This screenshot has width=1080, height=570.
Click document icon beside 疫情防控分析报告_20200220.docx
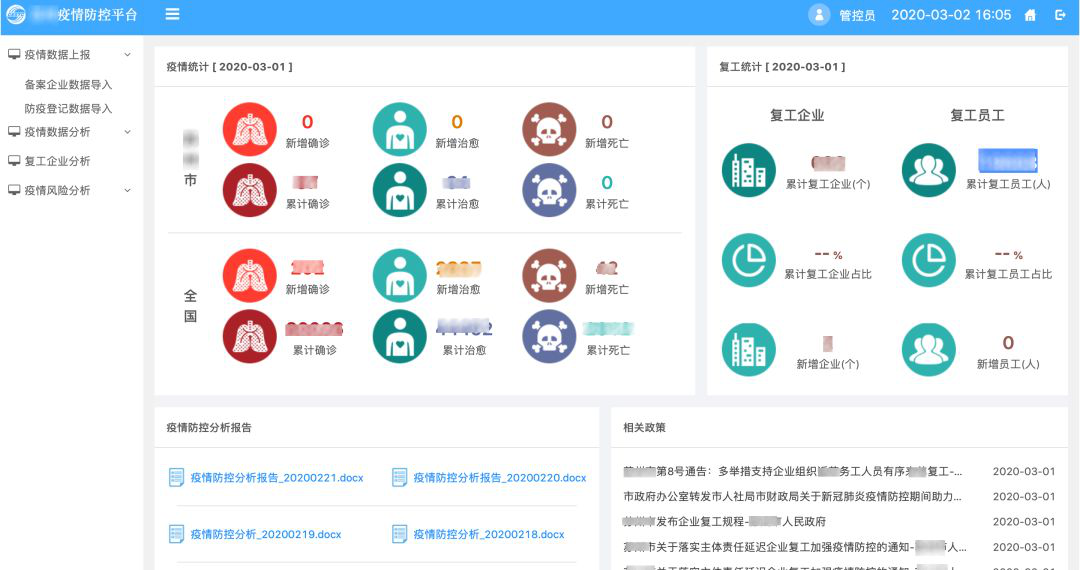[399, 477]
